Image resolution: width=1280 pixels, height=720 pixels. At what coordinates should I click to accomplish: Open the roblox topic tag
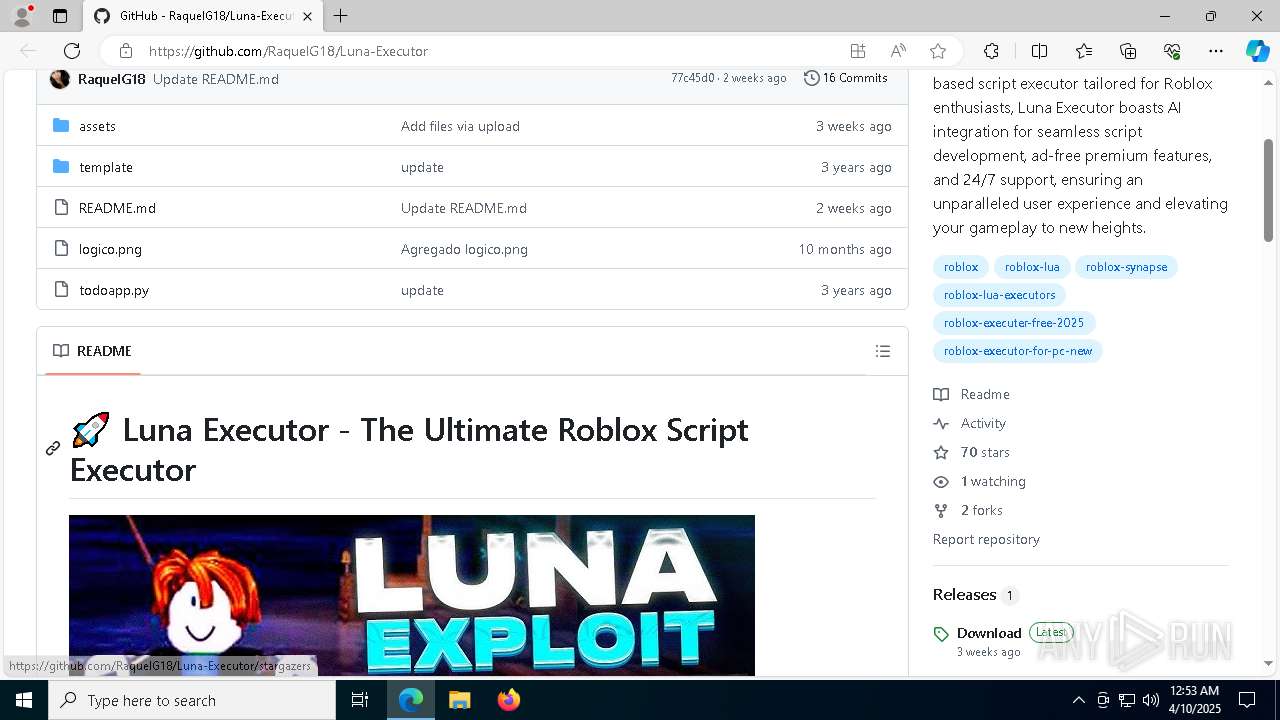[x=961, y=267]
